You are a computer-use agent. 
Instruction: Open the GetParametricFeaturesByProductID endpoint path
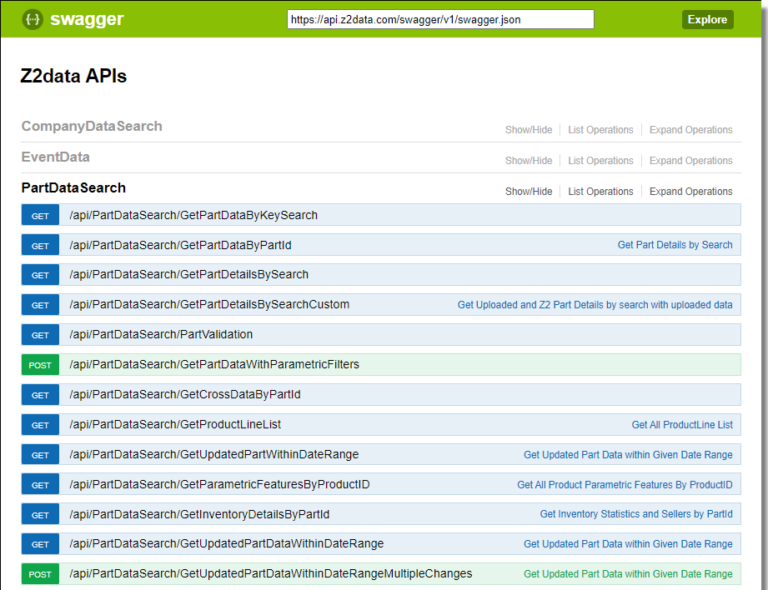[x=219, y=485]
